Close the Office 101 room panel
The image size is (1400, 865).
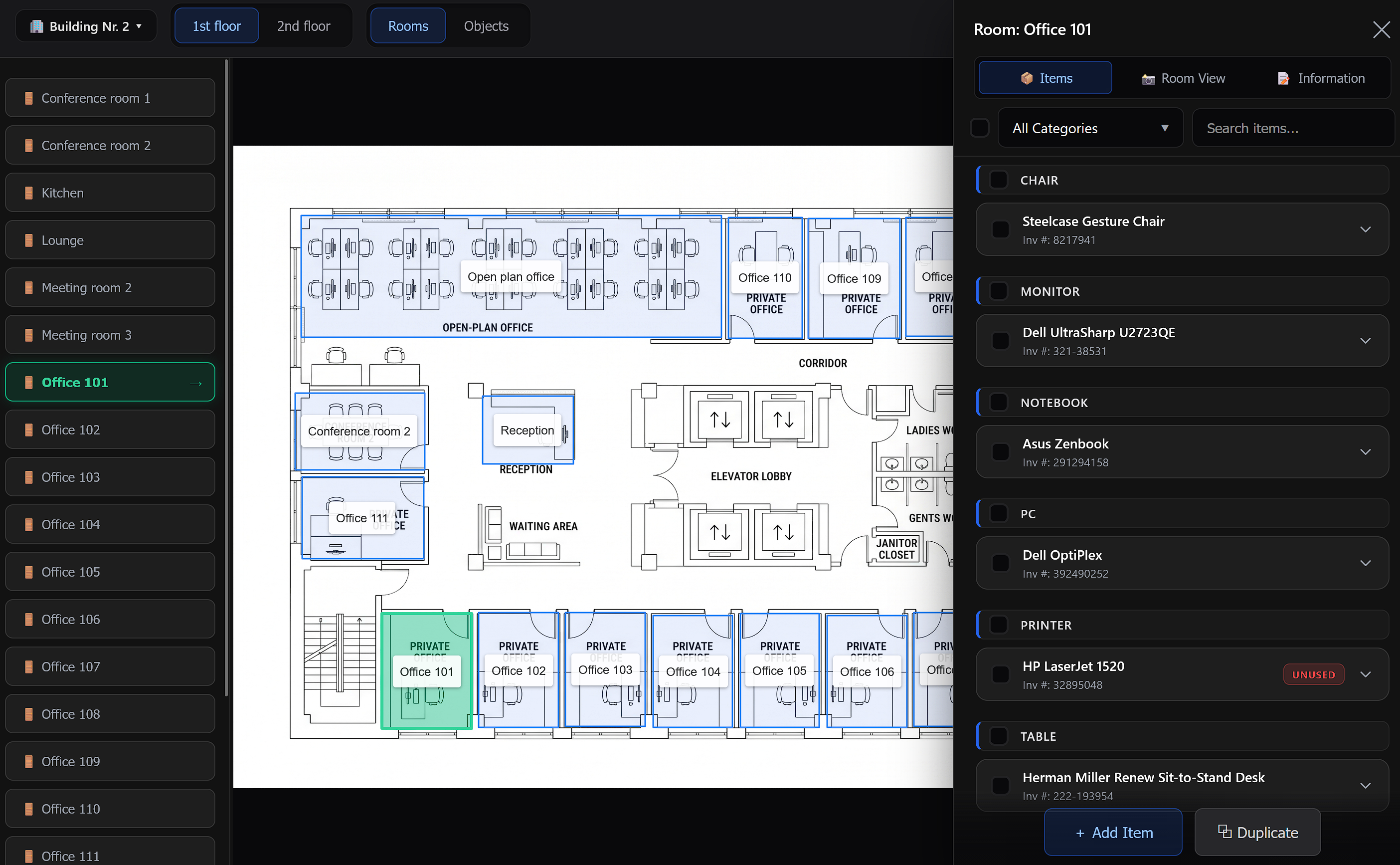click(x=1381, y=30)
